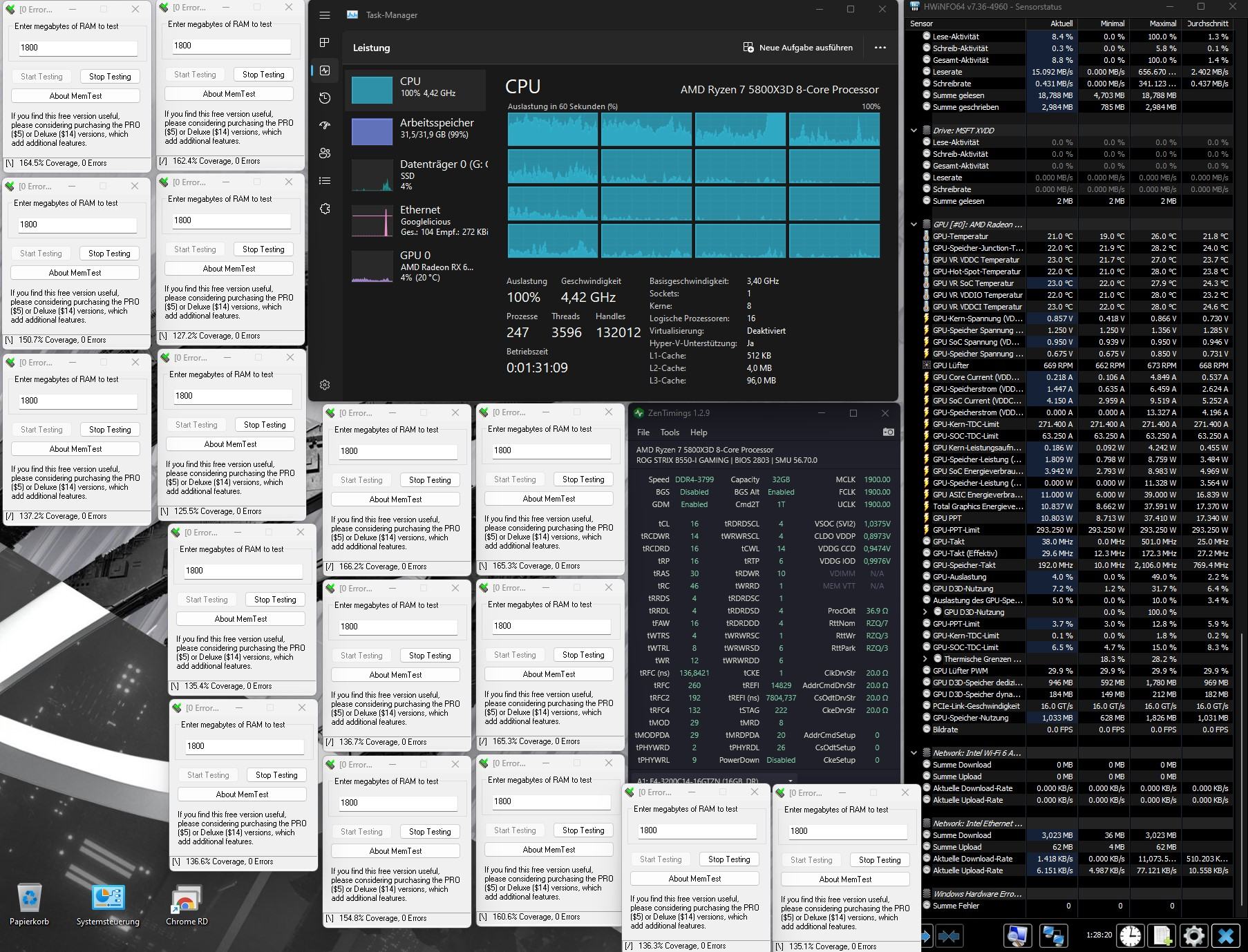Select CPU in Task Manager performance list
Screen dimensions: 1248x952
click(x=416, y=90)
